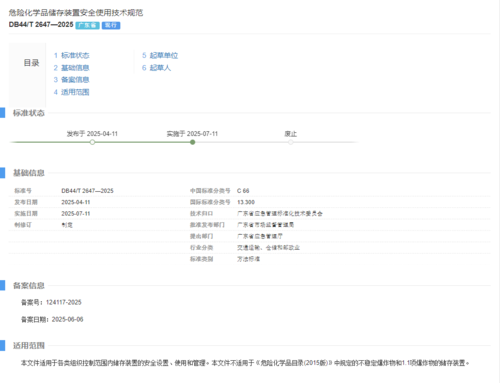Select the 废止 timeline point
Image resolution: width=500 pixels, height=383 pixels.
click(291, 142)
